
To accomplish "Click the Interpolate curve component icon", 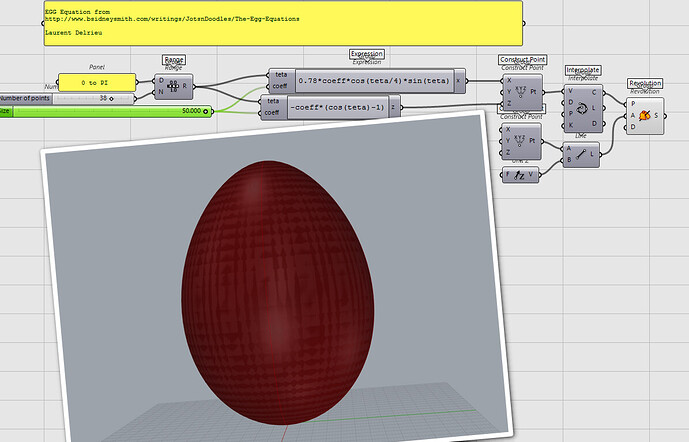I will [x=581, y=108].
